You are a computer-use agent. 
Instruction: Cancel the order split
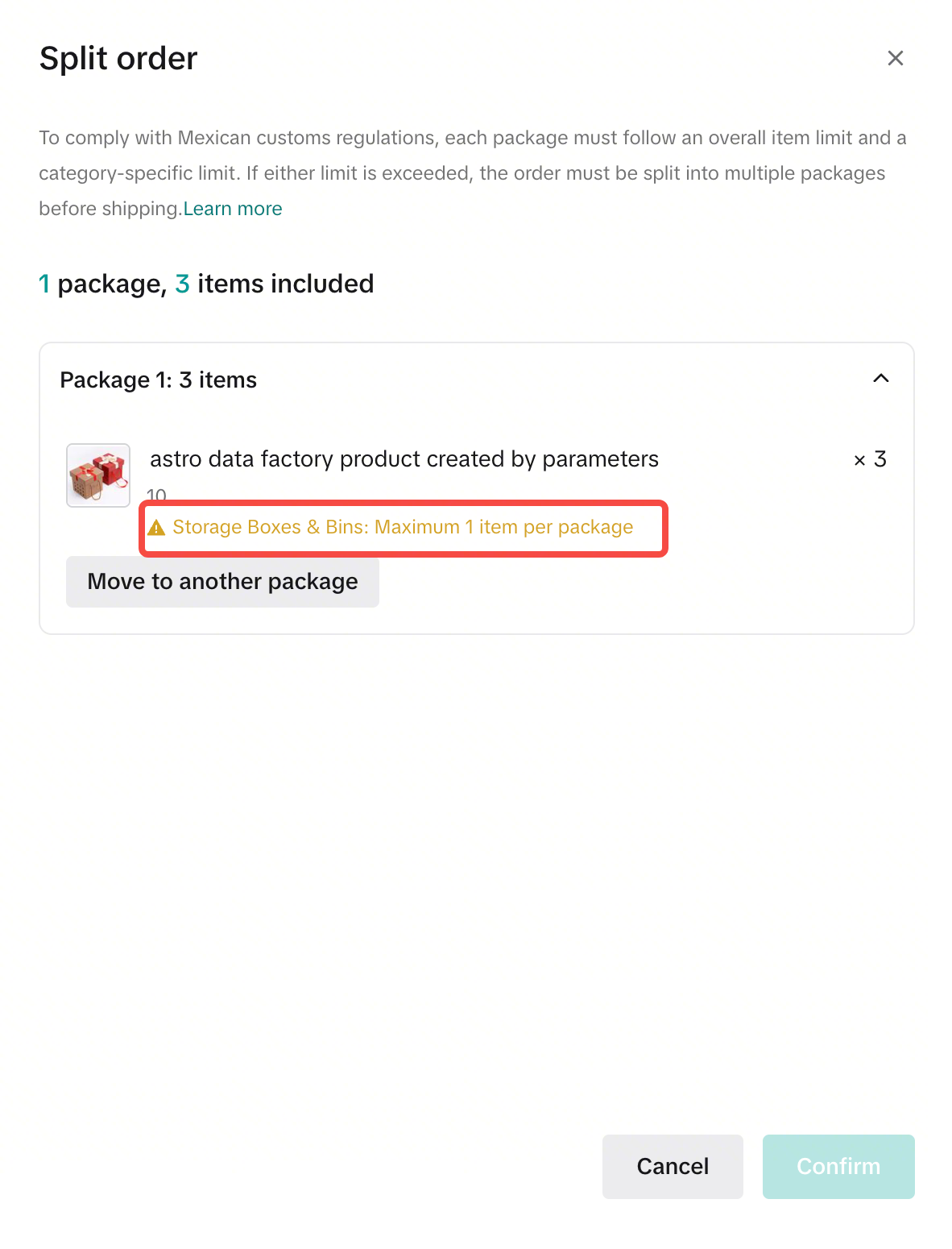tap(672, 1166)
